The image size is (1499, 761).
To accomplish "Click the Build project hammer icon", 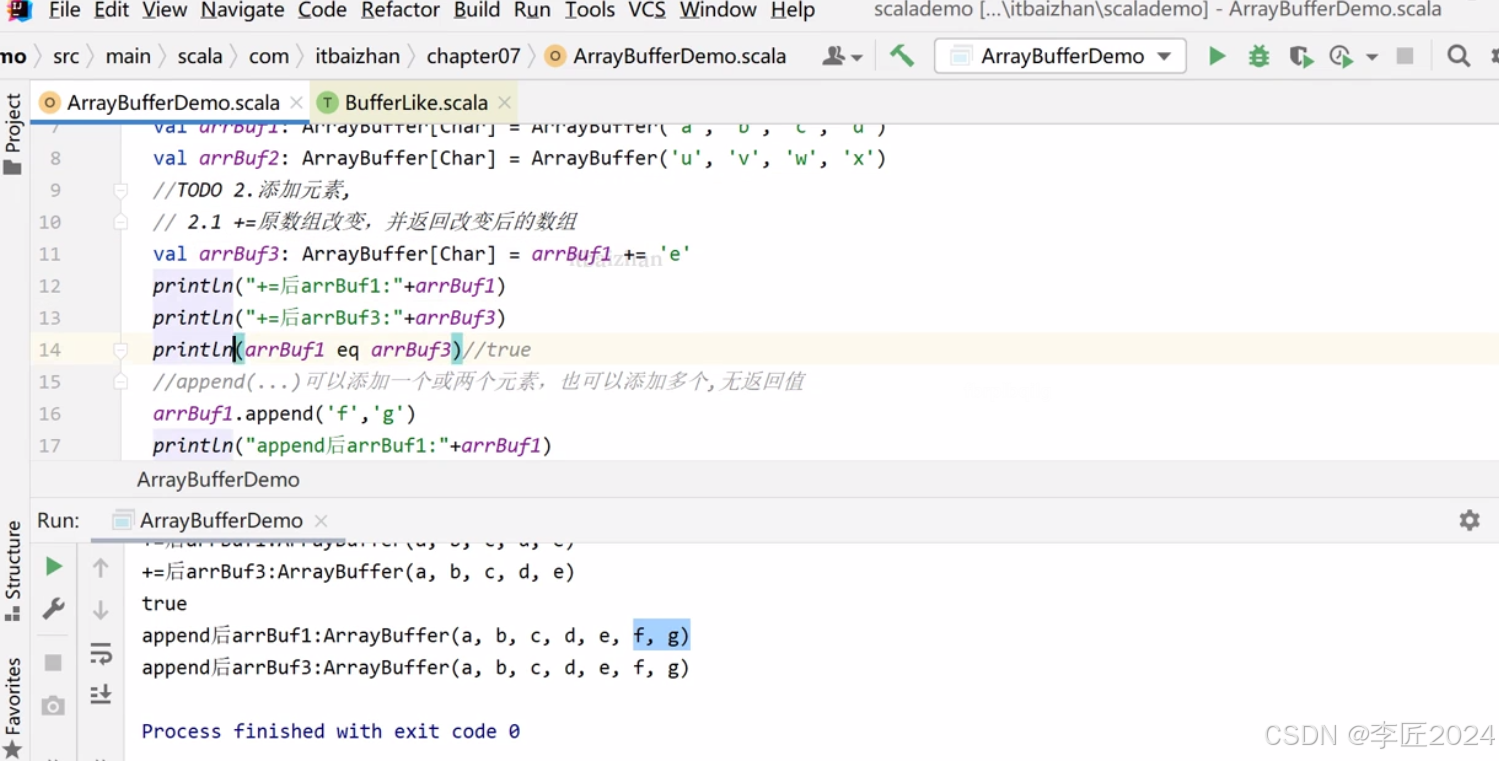I will (902, 56).
